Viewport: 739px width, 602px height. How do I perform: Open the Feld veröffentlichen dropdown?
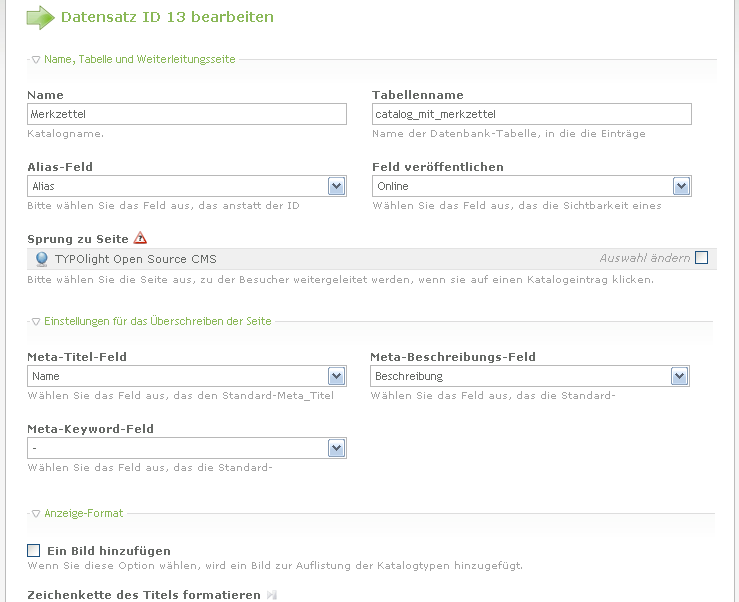point(682,186)
